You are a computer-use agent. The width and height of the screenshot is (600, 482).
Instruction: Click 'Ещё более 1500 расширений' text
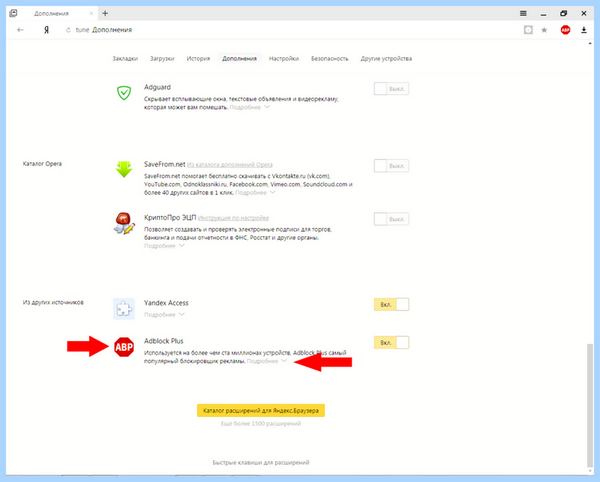click(261, 423)
